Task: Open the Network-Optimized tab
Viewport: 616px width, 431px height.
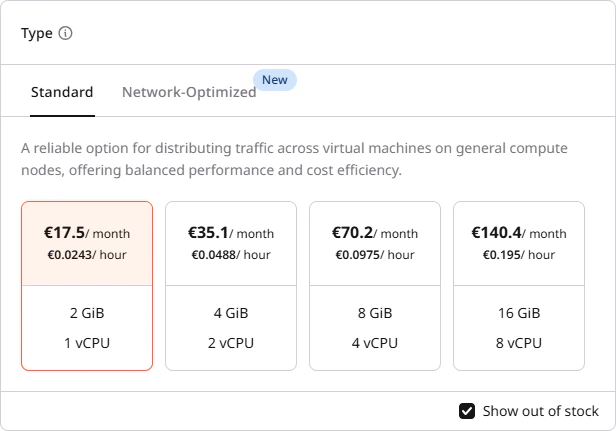Action: (189, 92)
